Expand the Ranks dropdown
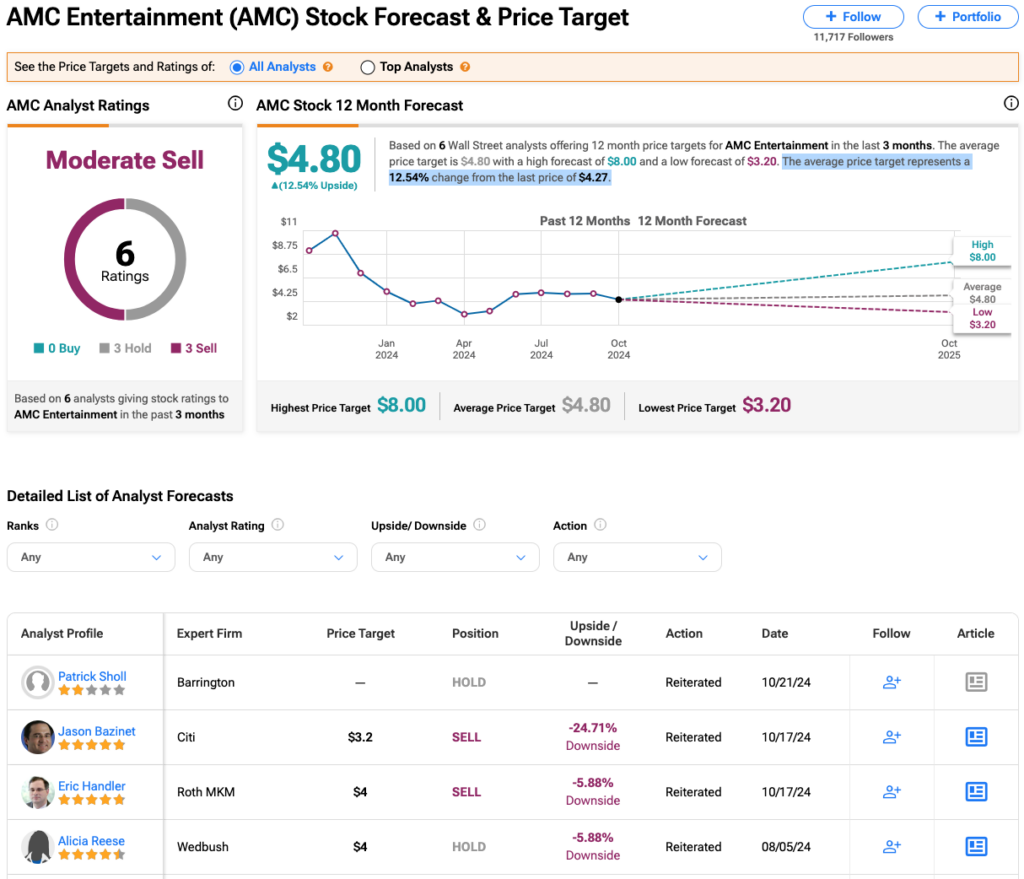 click(x=91, y=557)
